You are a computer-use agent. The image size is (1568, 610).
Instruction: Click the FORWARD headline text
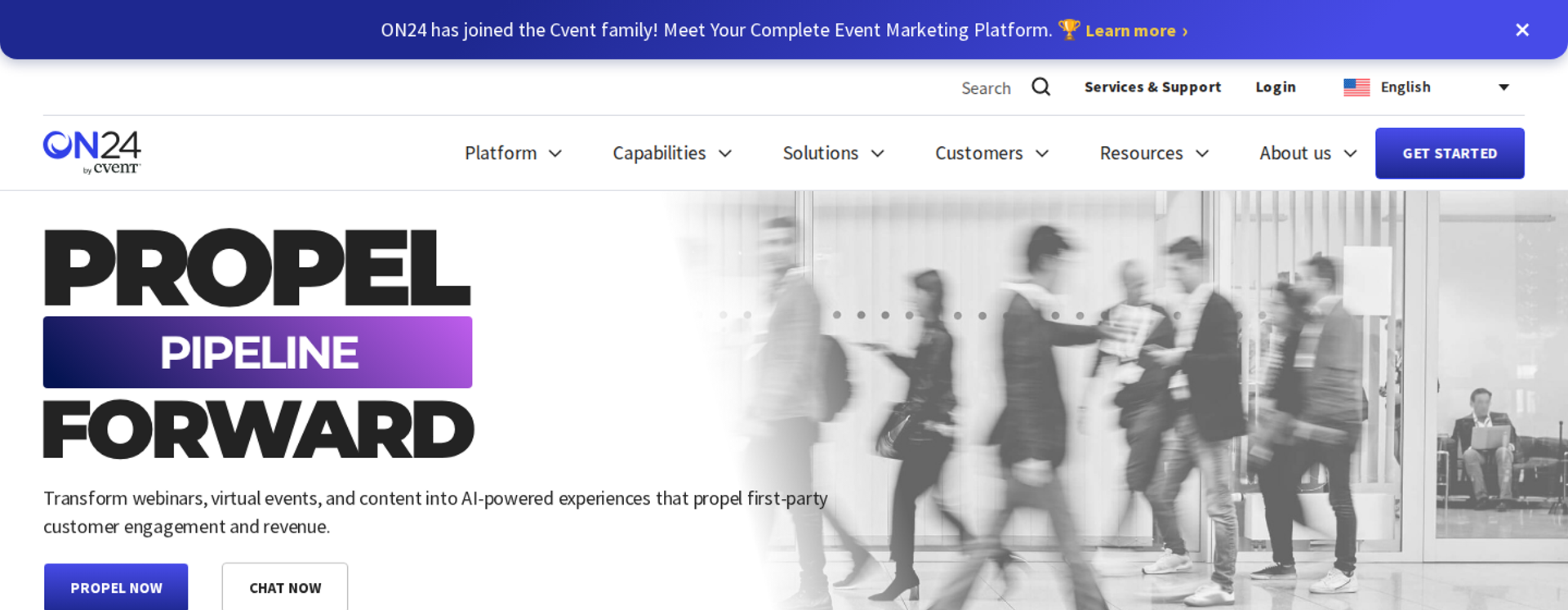(x=258, y=429)
